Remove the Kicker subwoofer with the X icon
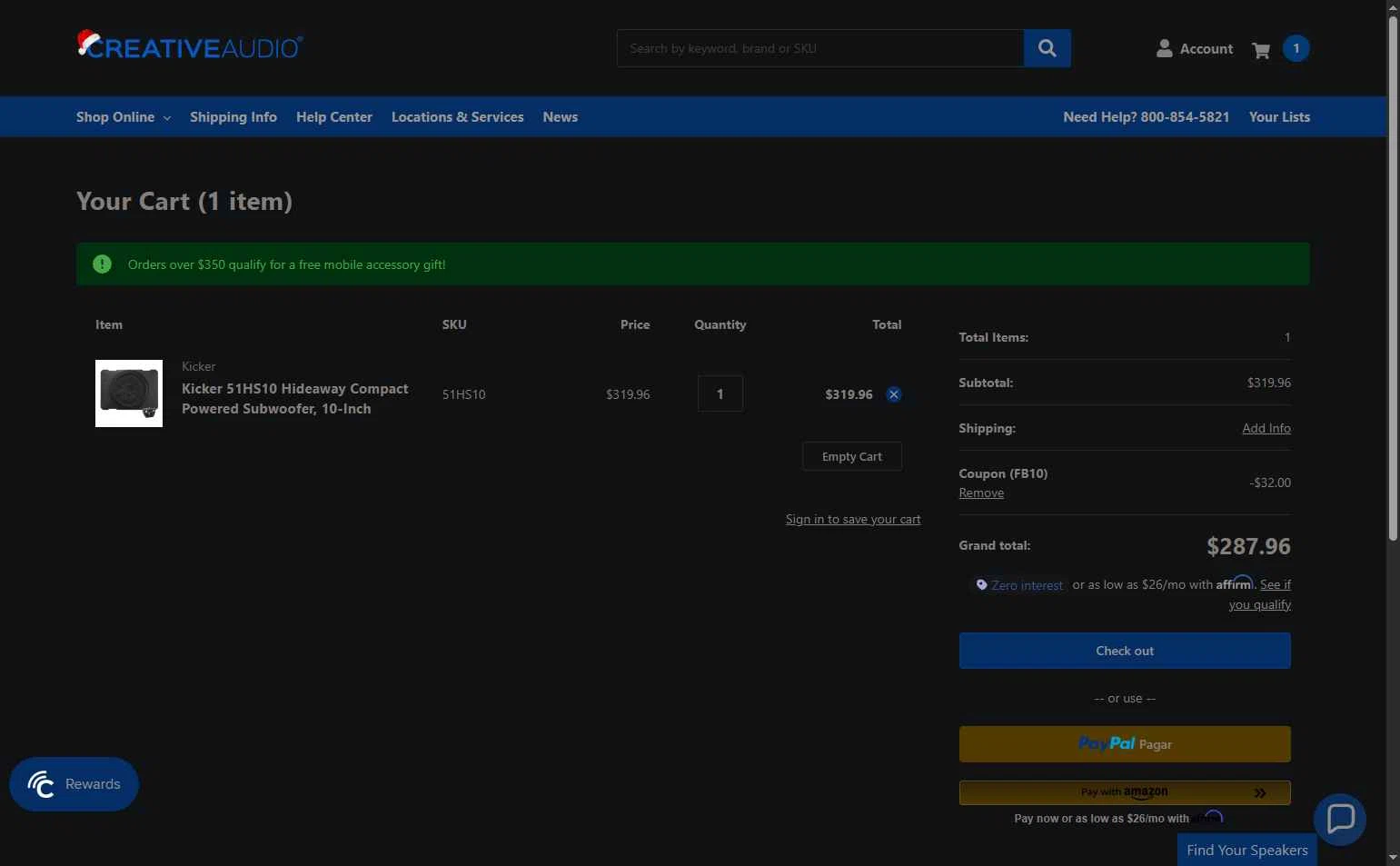The width and height of the screenshot is (1400, 866). (894, 394)
